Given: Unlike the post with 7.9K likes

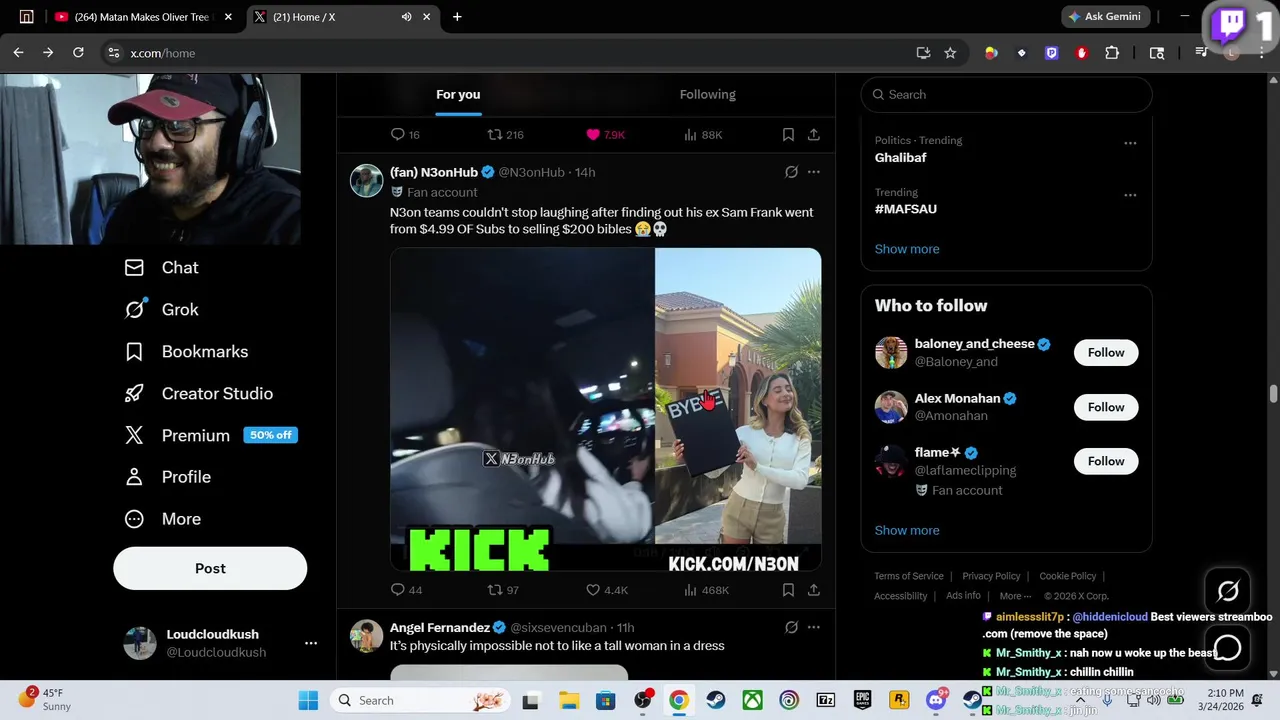Looking at the screenshot, I should tap(605, 134).
